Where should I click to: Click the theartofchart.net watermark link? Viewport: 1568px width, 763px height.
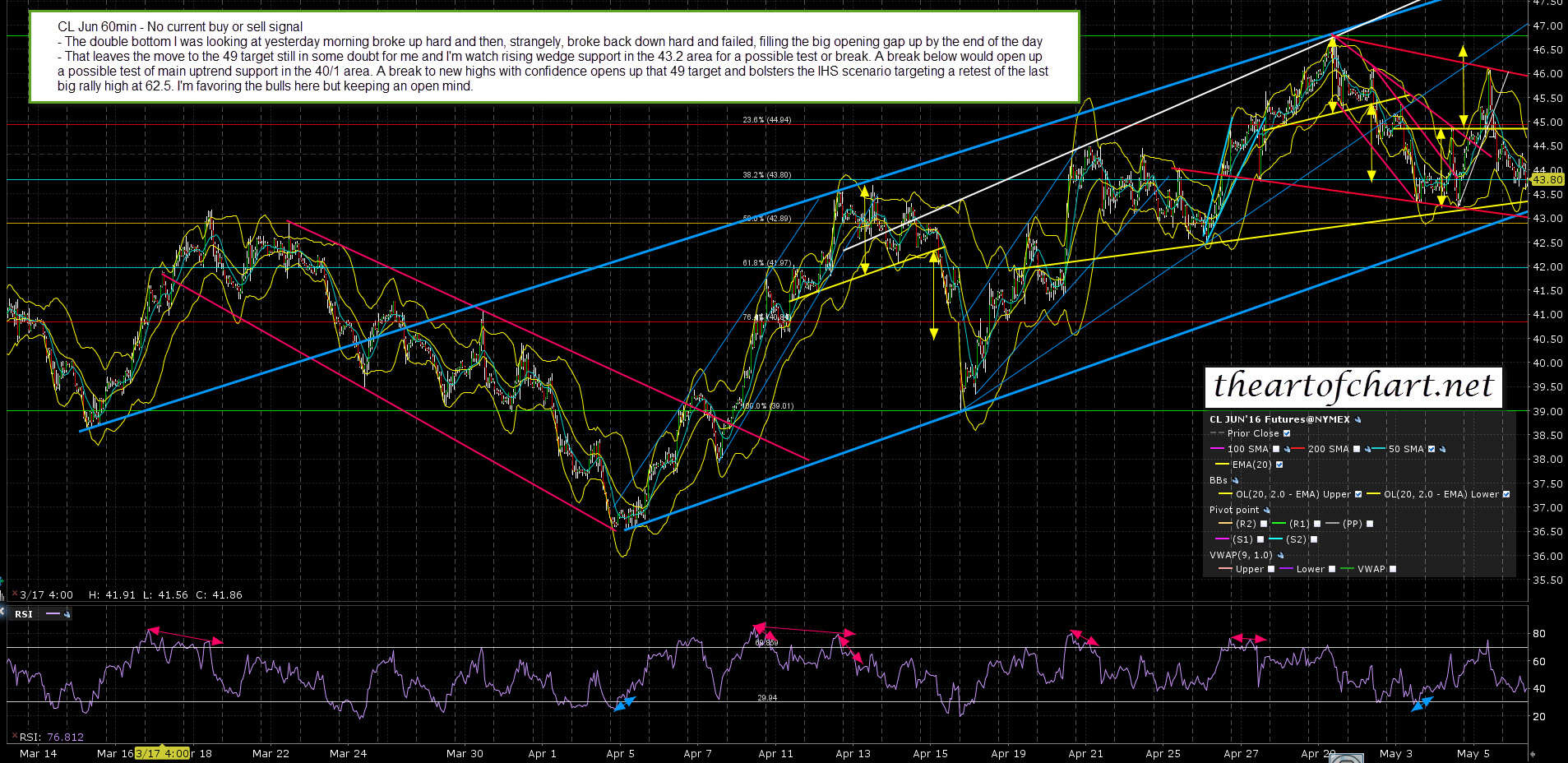[1353, 386]
